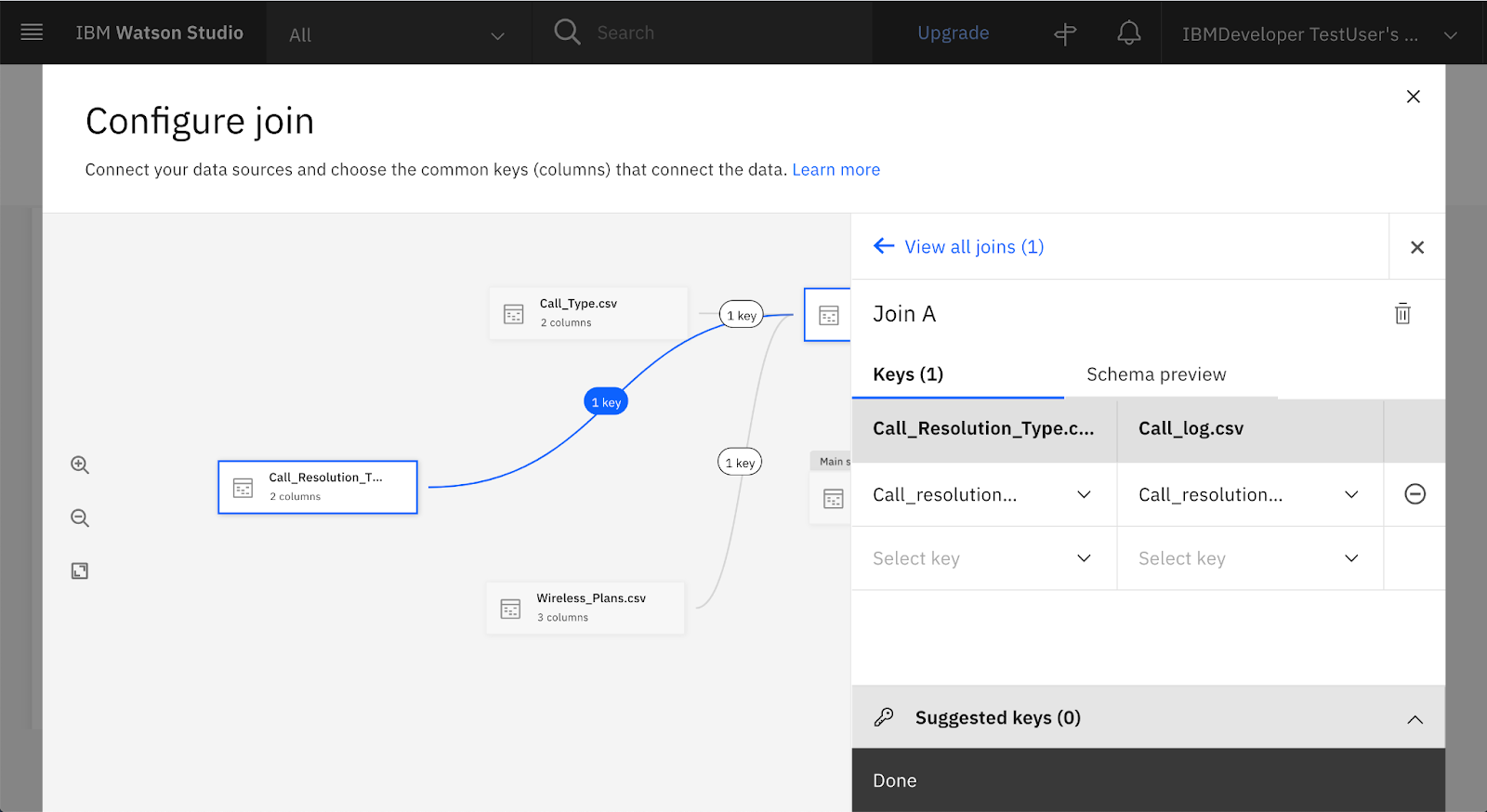The image size is (1487, 812).
Task: Remove the Call_resolution key pair
Action: pyautogui.click(x=1415, y=494)
